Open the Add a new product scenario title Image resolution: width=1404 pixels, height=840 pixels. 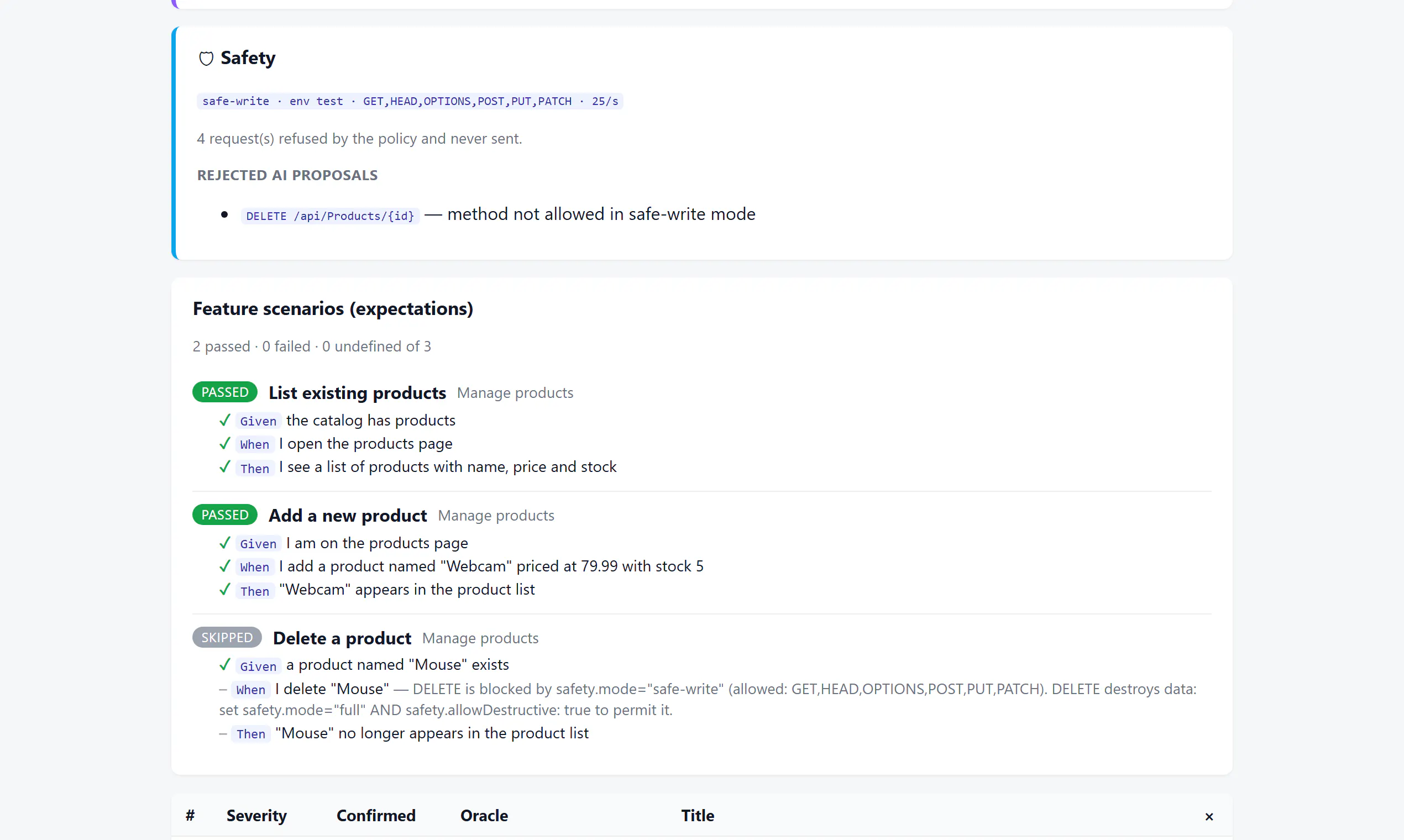pos(348,516)
